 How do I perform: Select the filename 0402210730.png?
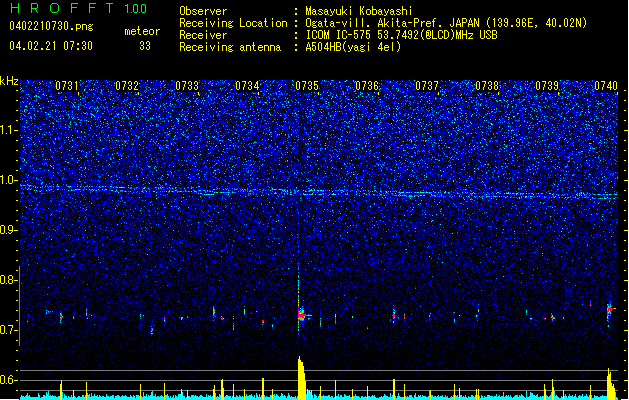(51, 26)
